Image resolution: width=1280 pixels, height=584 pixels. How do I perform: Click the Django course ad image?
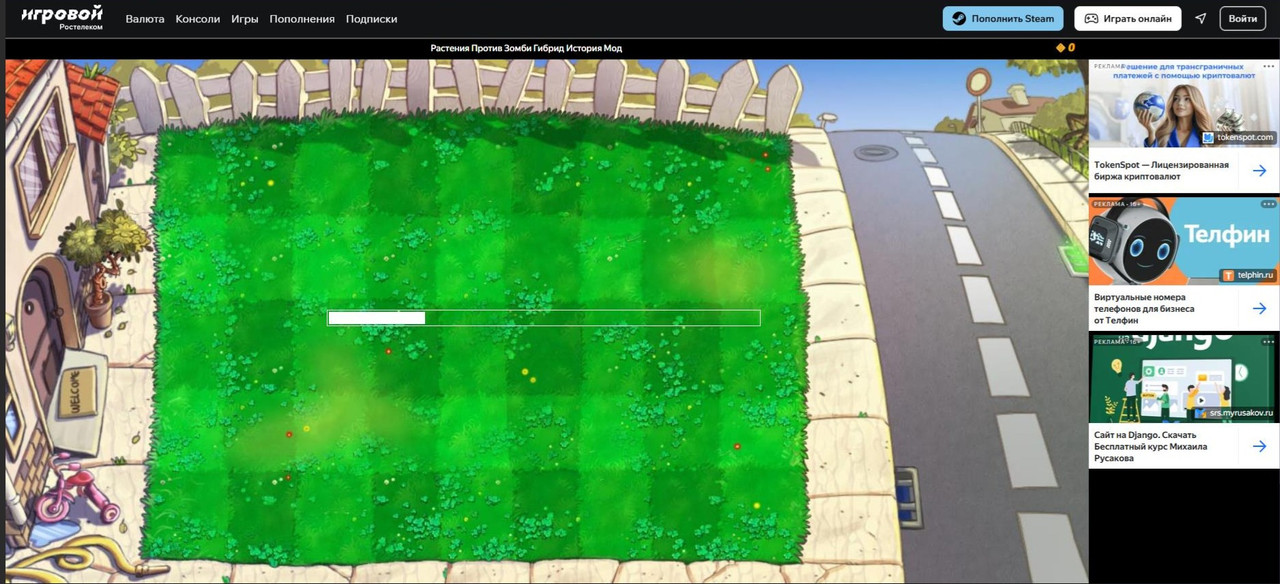click(1184, 379)
